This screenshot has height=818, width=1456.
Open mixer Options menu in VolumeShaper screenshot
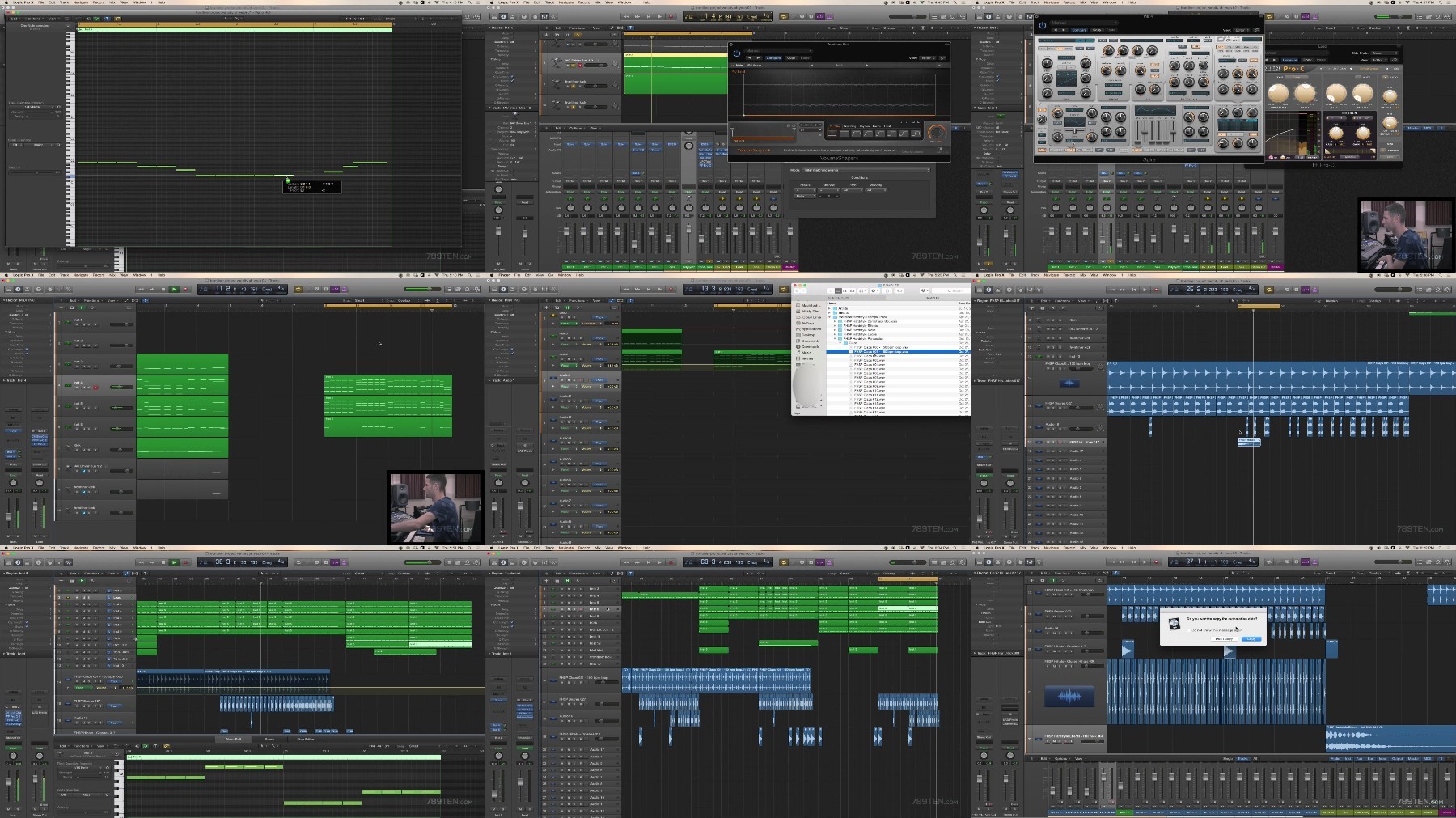(x=575, y=129)
